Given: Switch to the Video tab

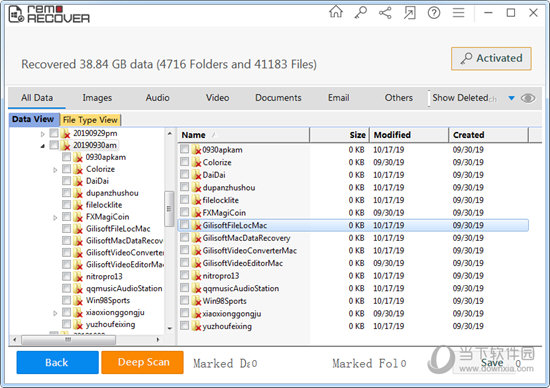Looking at the screenshot, I should [217, 98].
